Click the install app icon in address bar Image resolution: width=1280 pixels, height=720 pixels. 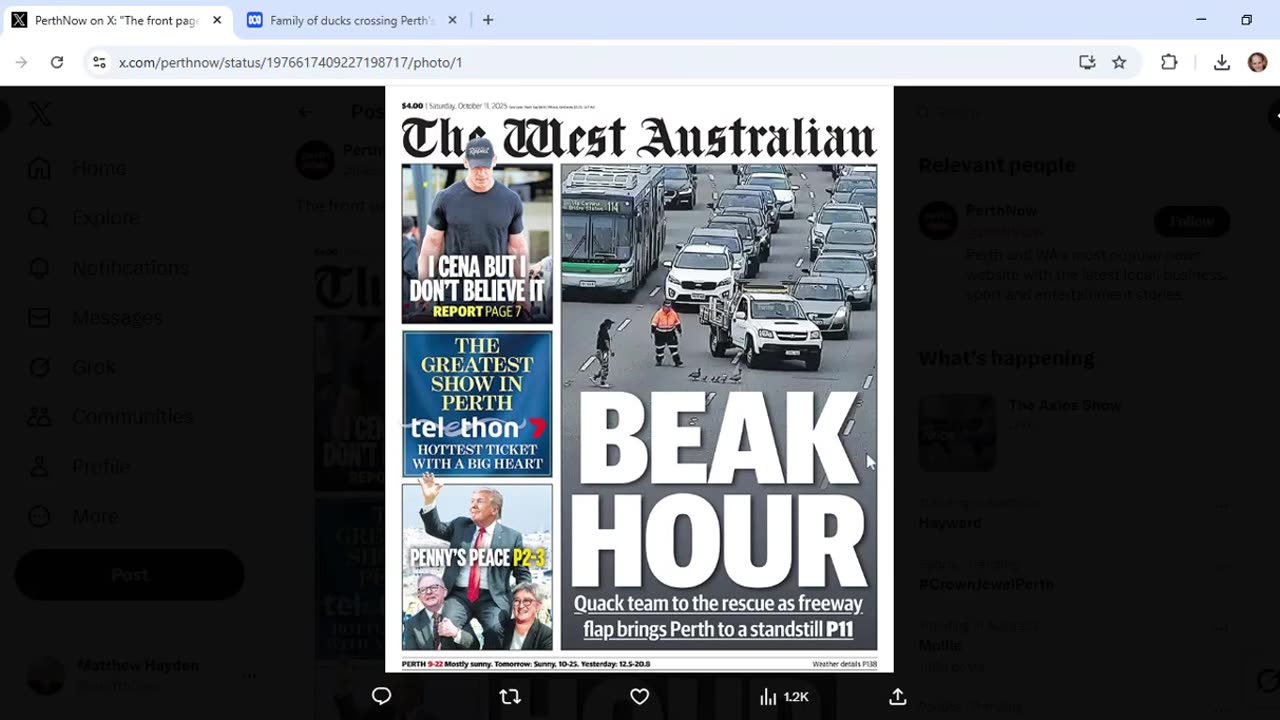[x=1087, y=62]
